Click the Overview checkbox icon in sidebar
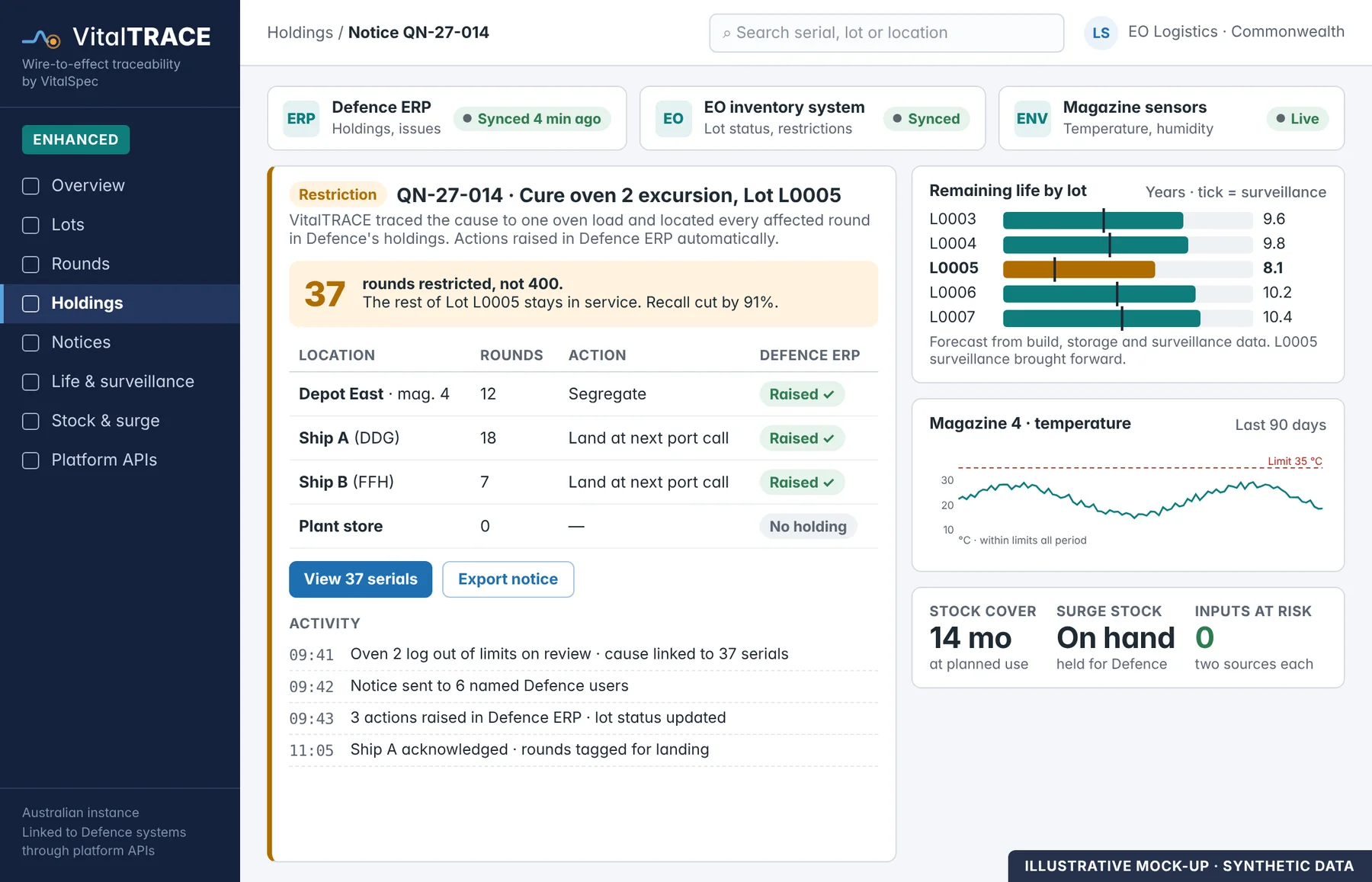1372x882 pixels. 30,186
